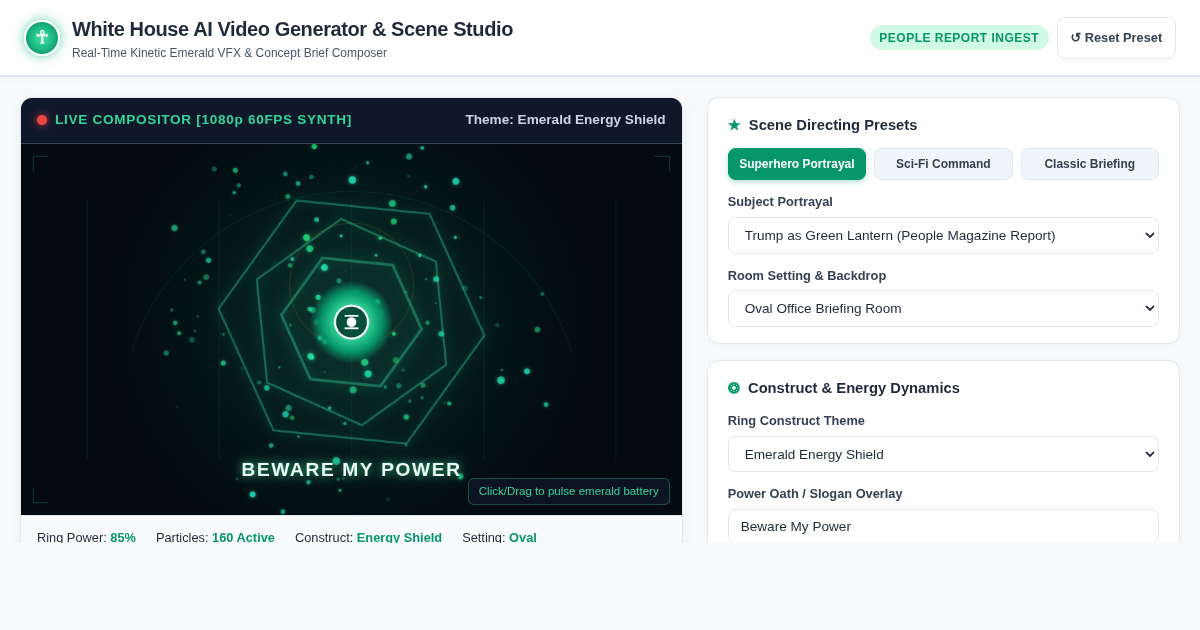Screen dimensions: 1200x630
Task: Open the Ring Construct Theme dropdown
Action: click(x=943, y=454)
